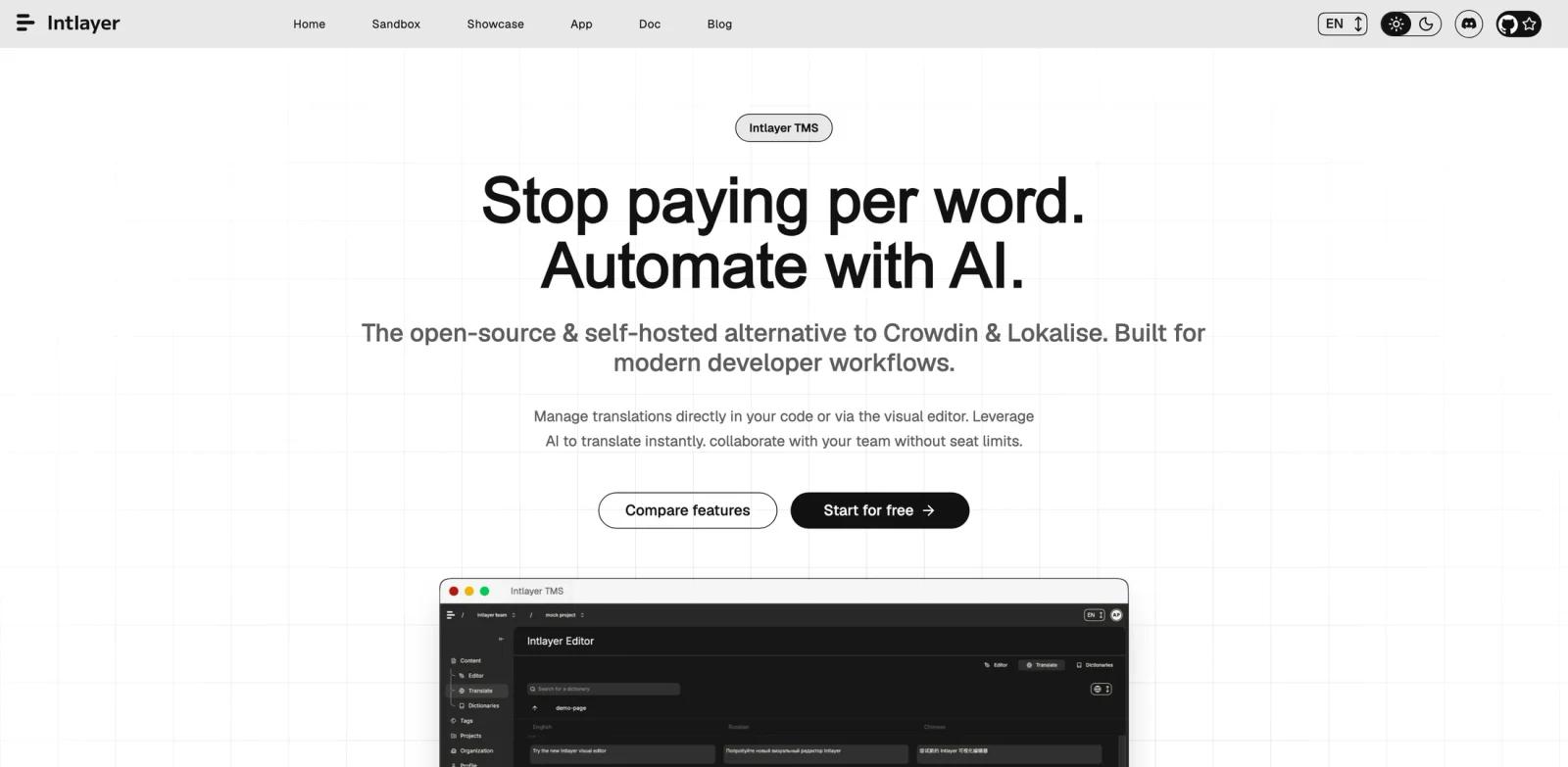The width and height of the screenshot is (1568, 767).
Task: Open the Discord community link
Action: tap(1468, 24)
